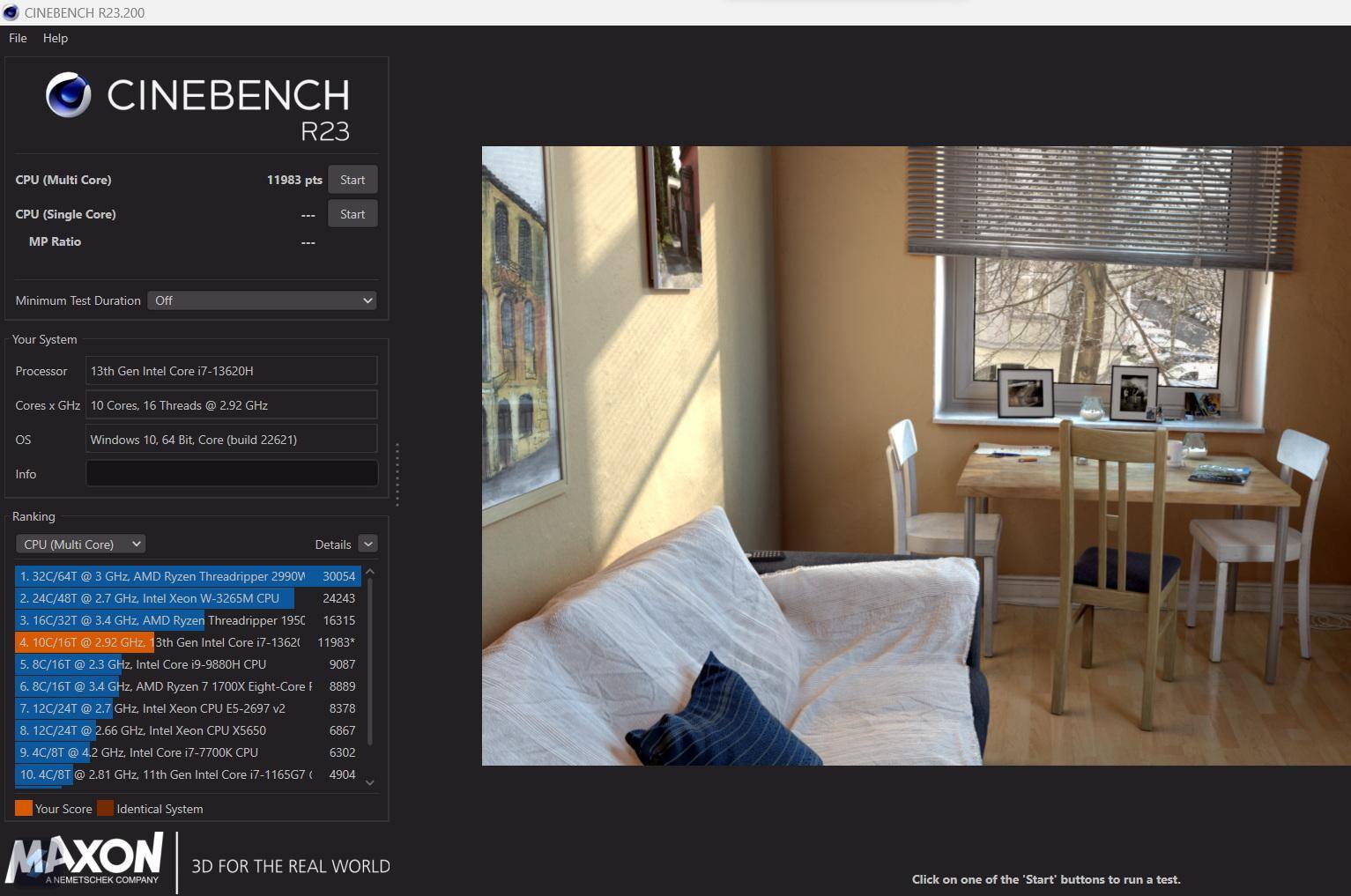Click the brown Identical System legend swatch
This screenshot has width=1351, height=896.
105,808
